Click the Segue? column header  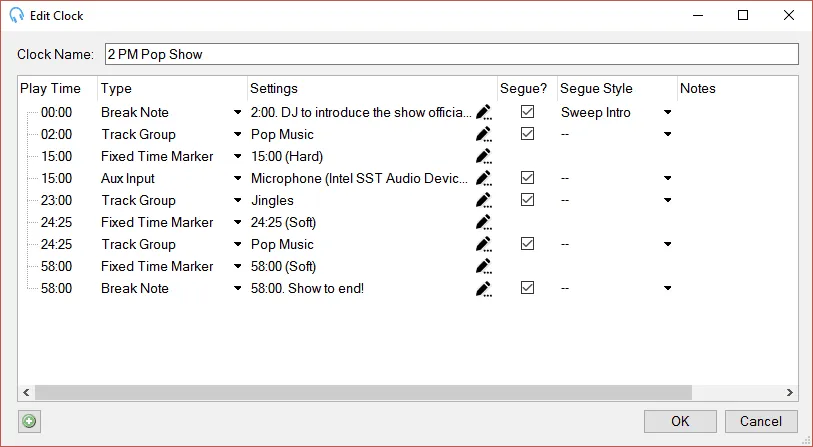point(527,89)
